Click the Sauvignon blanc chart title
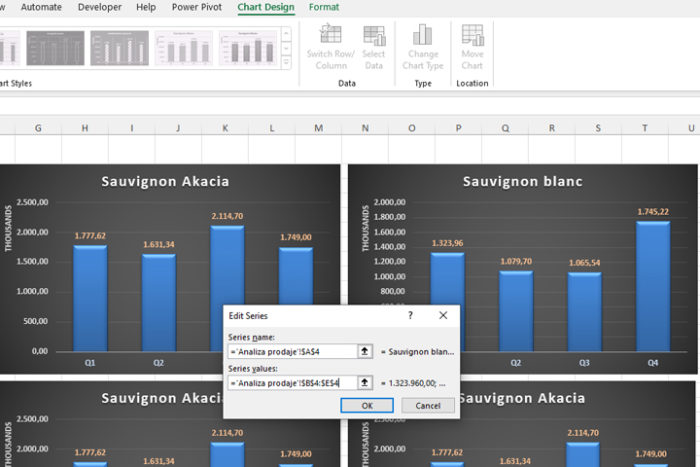 (x=523, y=181)
